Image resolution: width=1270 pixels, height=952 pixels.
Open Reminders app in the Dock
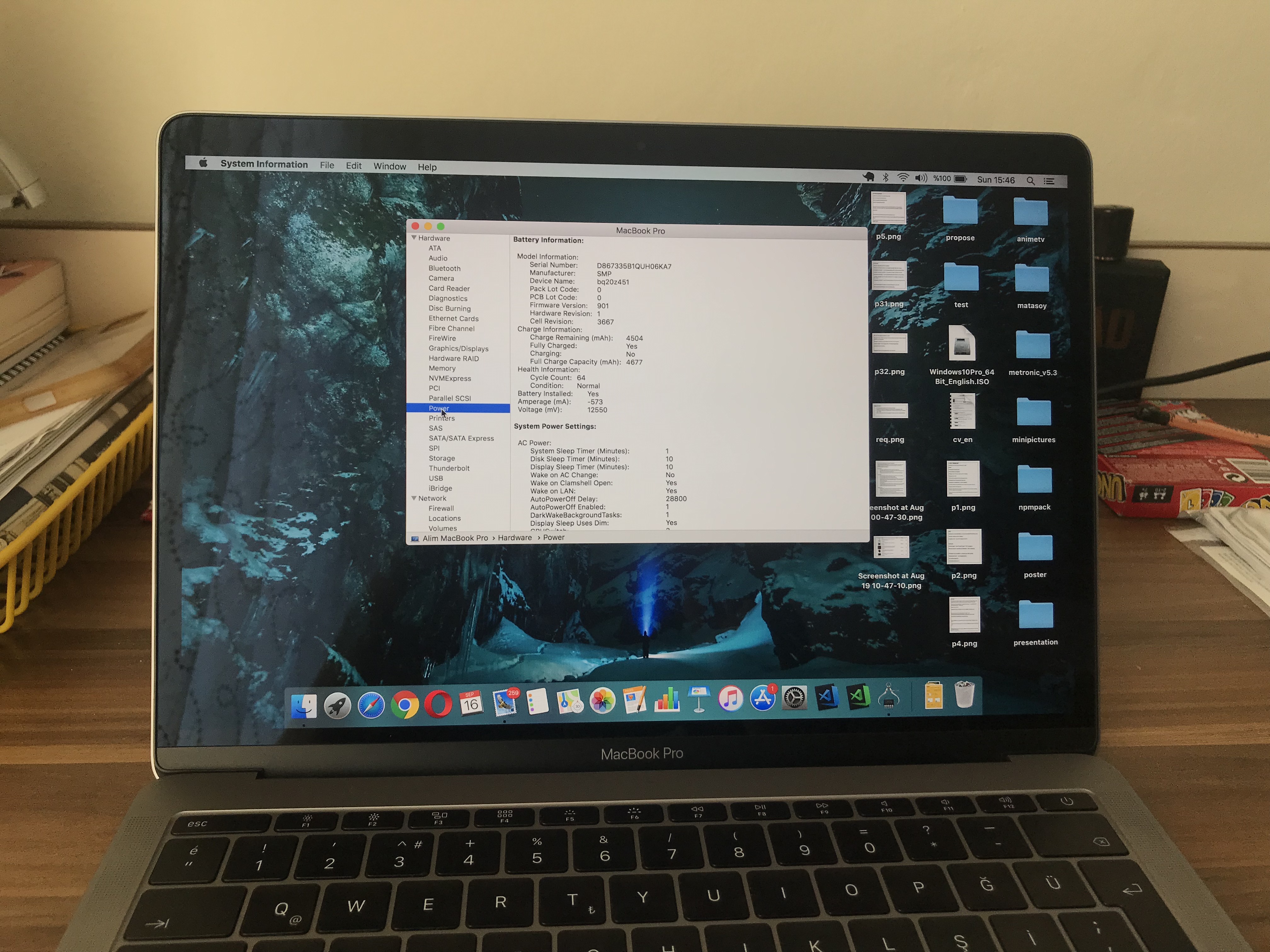(537, 701)
